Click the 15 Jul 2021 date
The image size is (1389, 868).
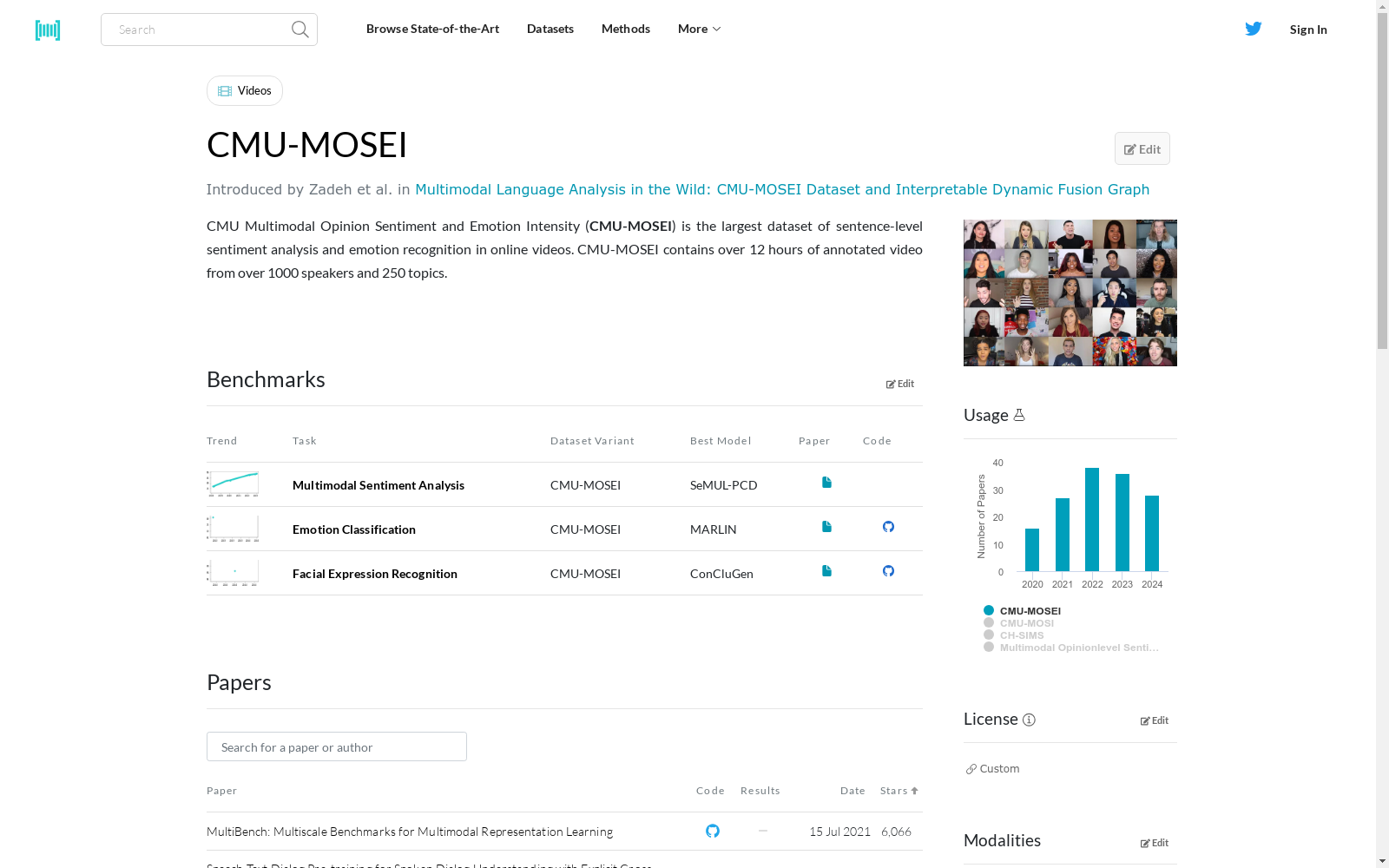(x=839, y=832)
